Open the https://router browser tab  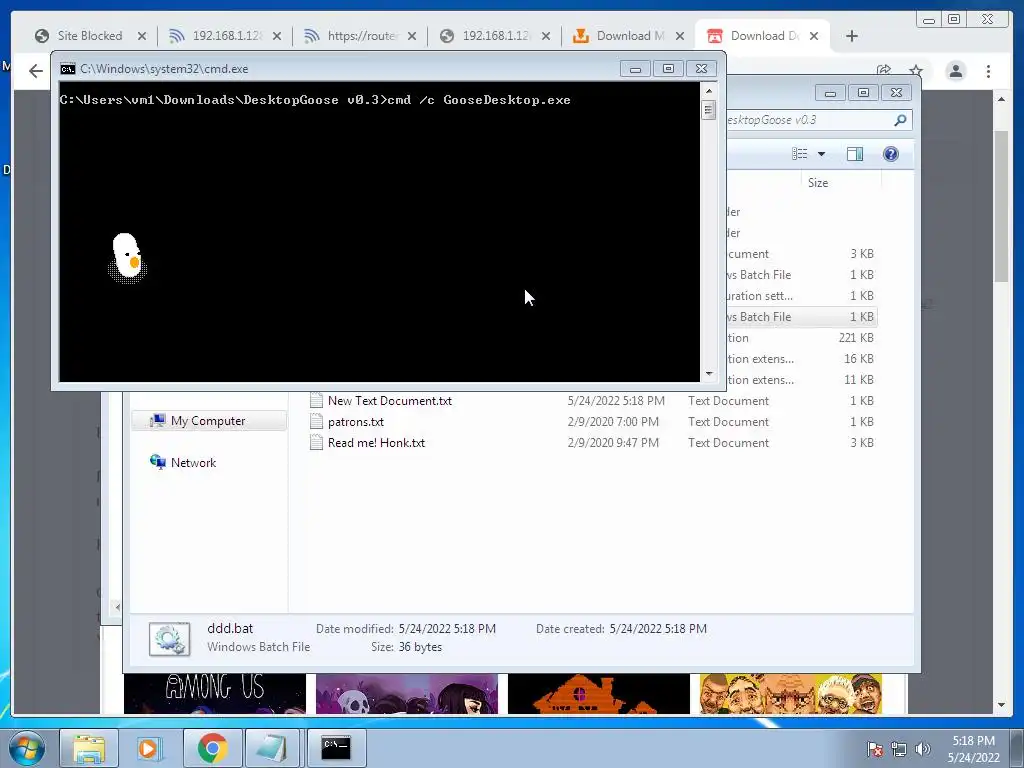pos(361,36)
